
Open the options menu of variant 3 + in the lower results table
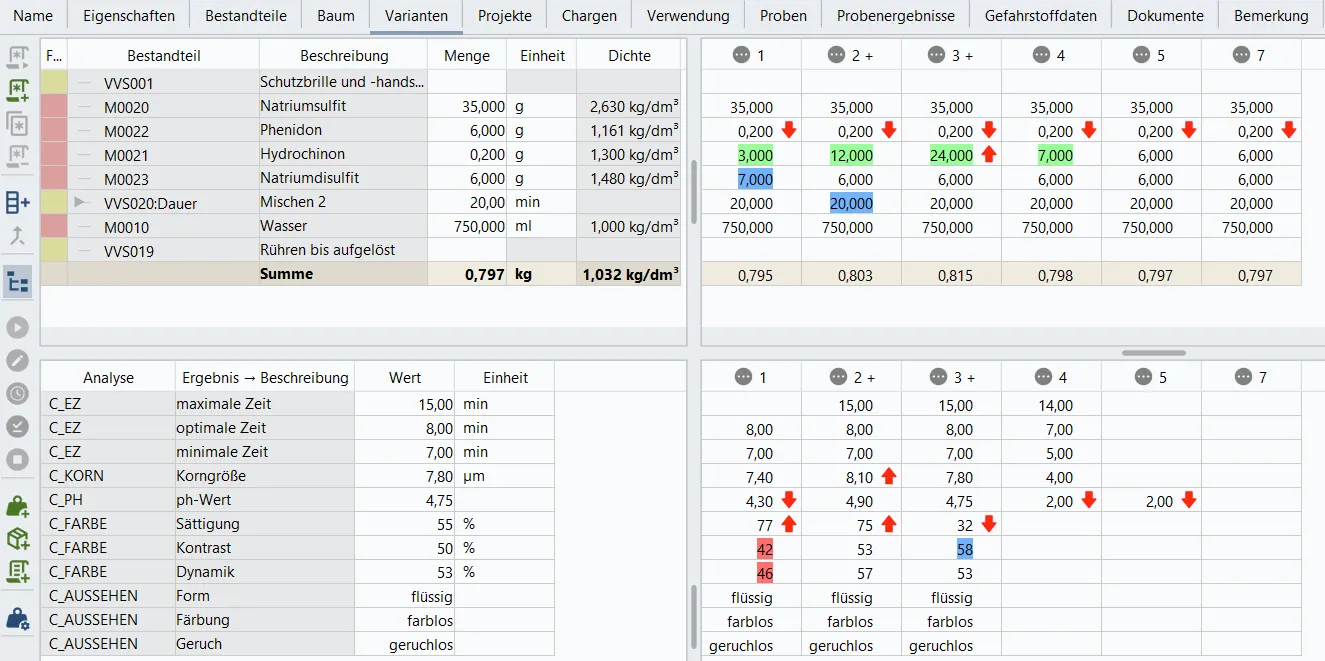(x=938, y=377)
